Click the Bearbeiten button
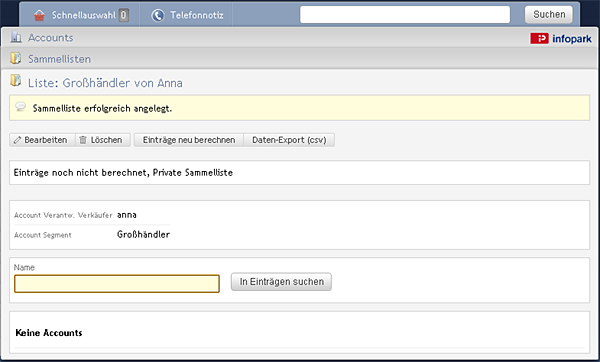The height and width of the screenshot is (362, 600). point(42,140)
